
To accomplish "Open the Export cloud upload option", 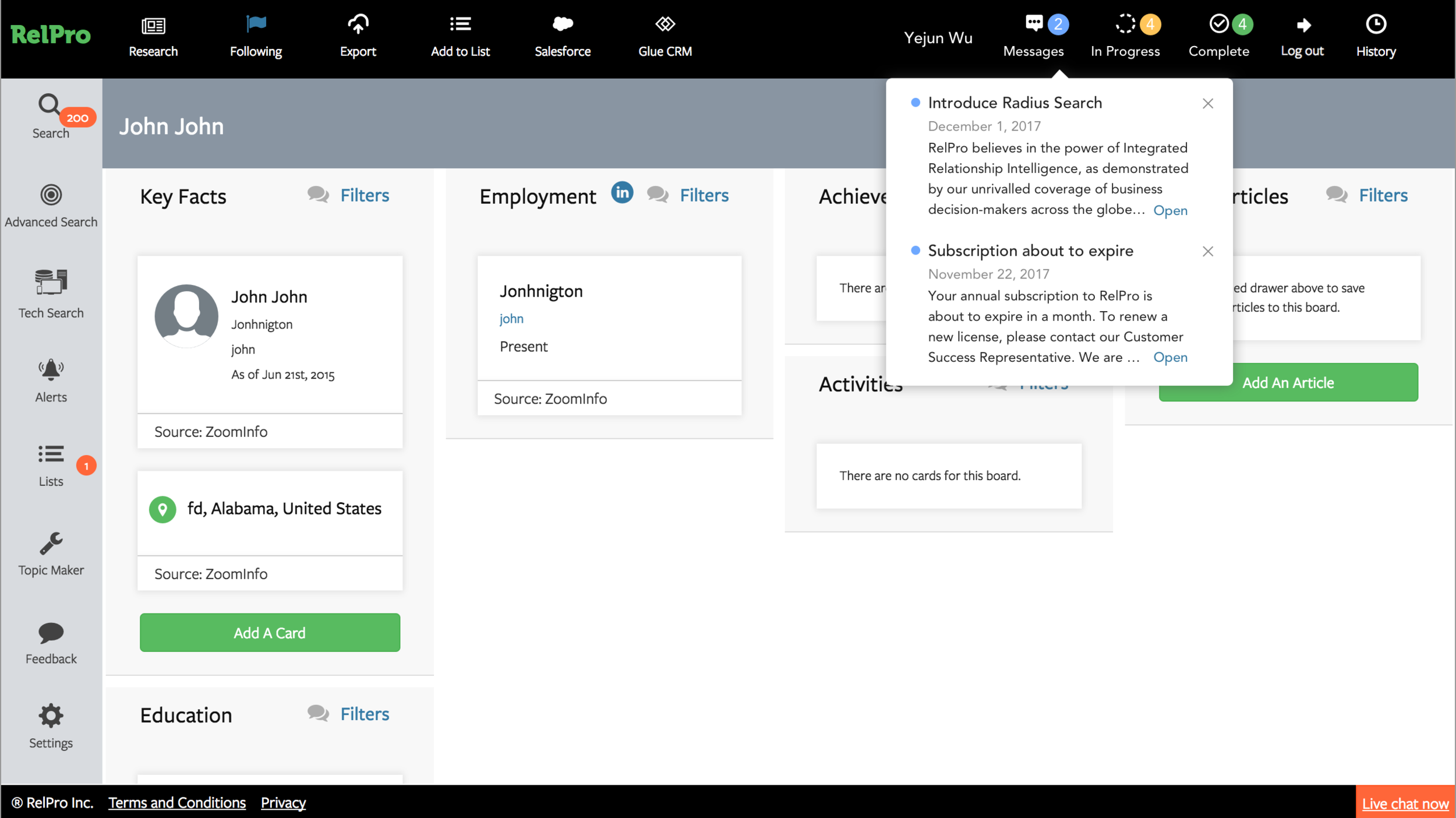I will [x=358, y=37].
